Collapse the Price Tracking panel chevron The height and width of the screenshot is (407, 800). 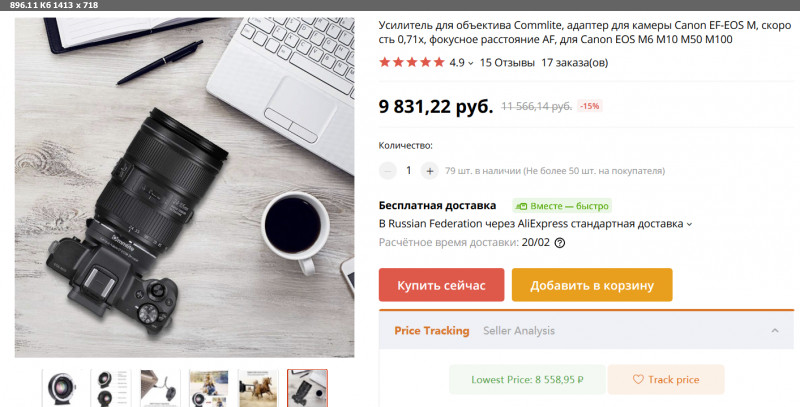click(774, 330)
